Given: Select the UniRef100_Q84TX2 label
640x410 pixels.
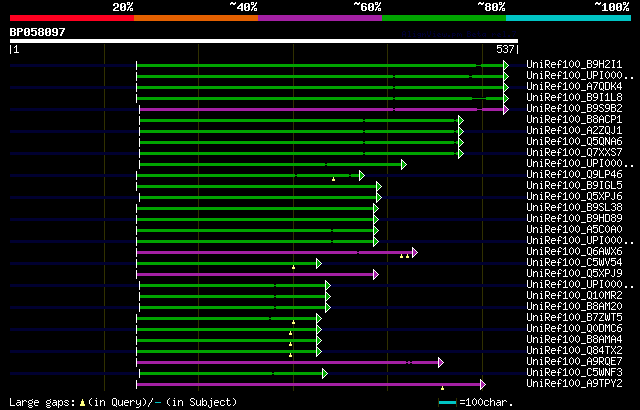Looking at the screenshot, I should pos(574,351).
